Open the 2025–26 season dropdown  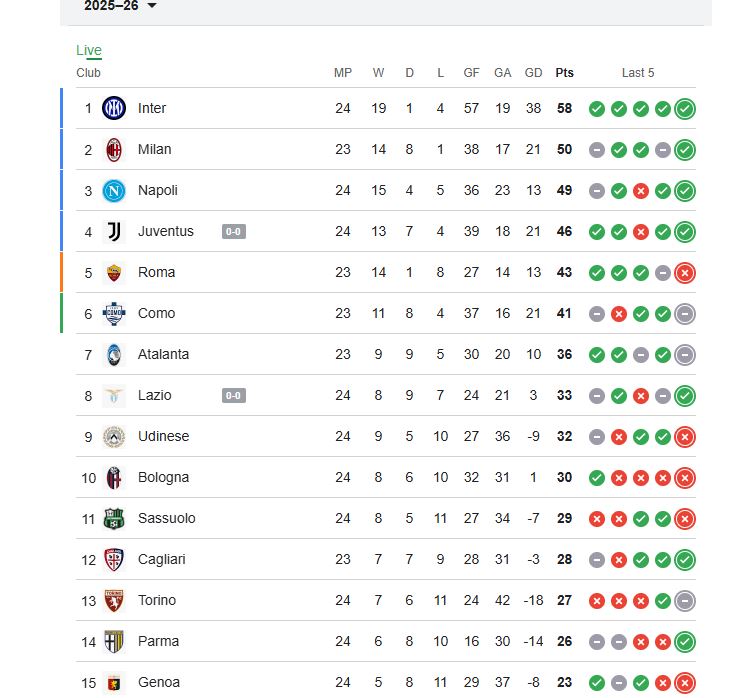(121, 6)
